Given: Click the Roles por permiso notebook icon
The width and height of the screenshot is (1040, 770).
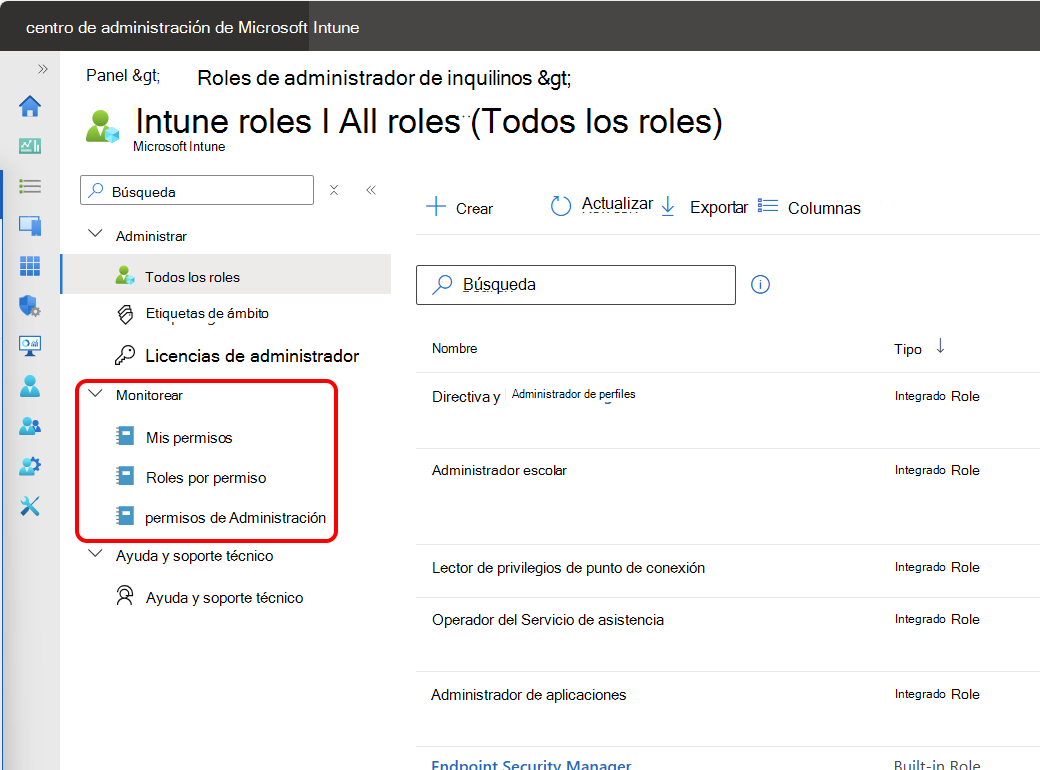Looking at the screenshot, I should pyautogui.click(x=125, y=476).
